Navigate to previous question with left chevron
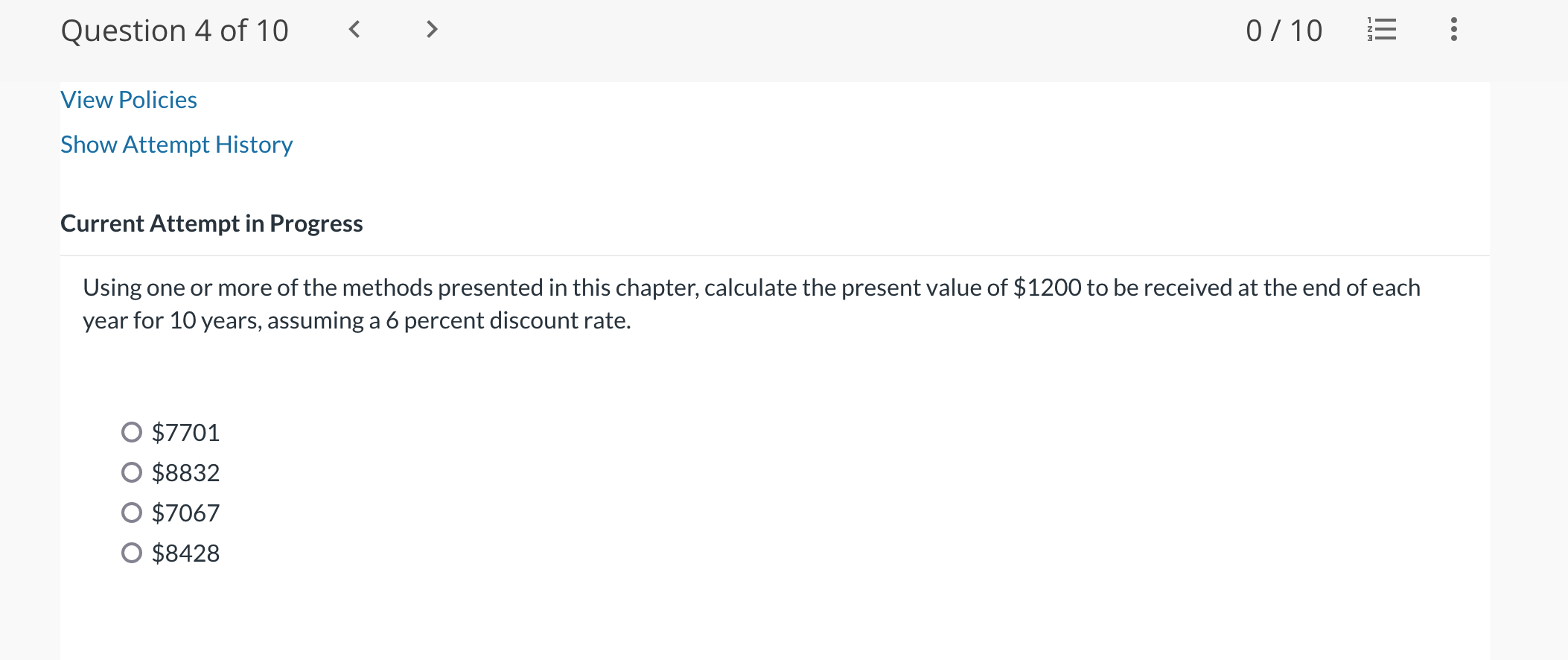1568x660 pixels. (355, 30)
